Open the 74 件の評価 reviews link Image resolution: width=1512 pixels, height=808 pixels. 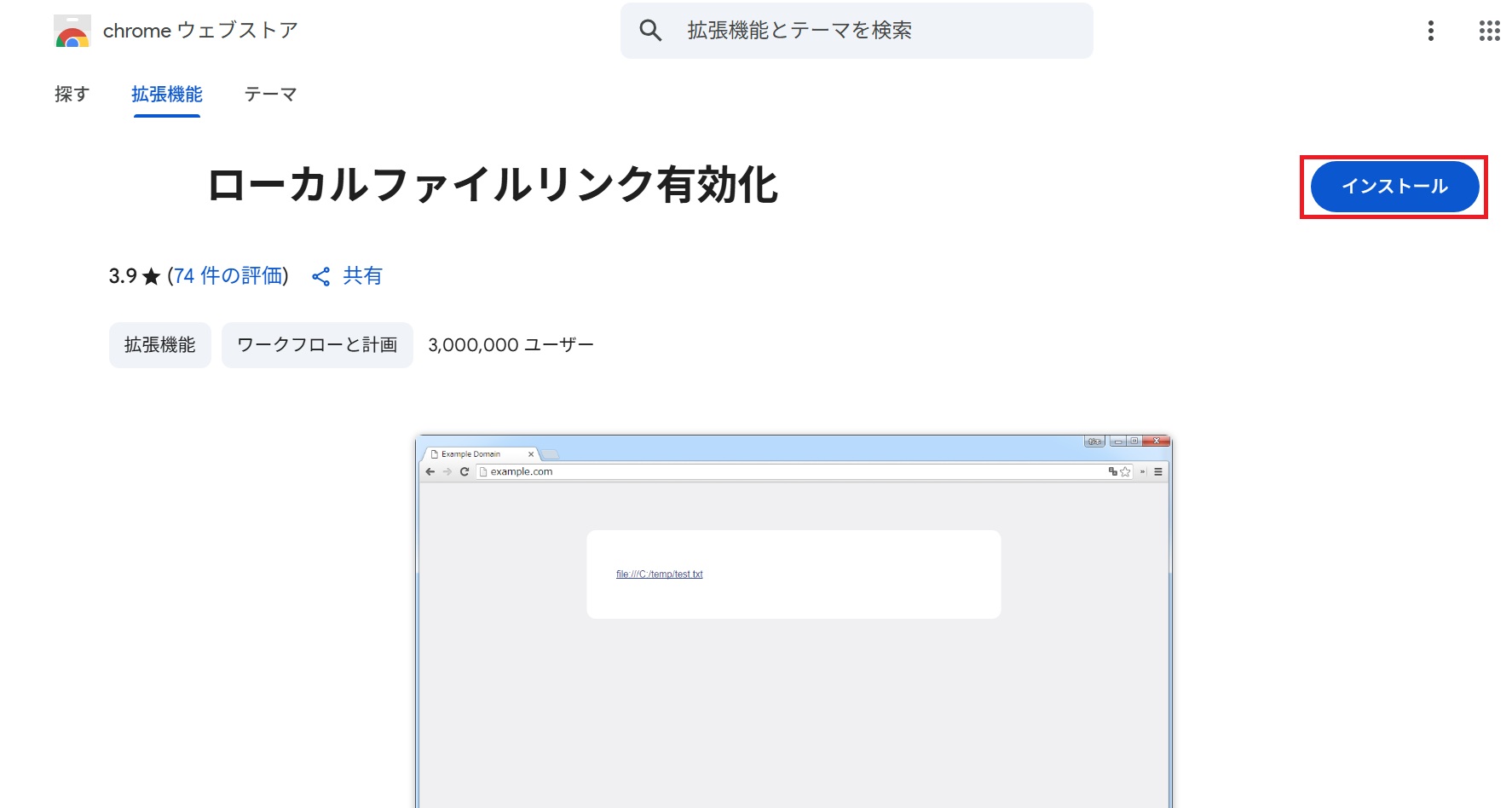click(x=228, y=276)
